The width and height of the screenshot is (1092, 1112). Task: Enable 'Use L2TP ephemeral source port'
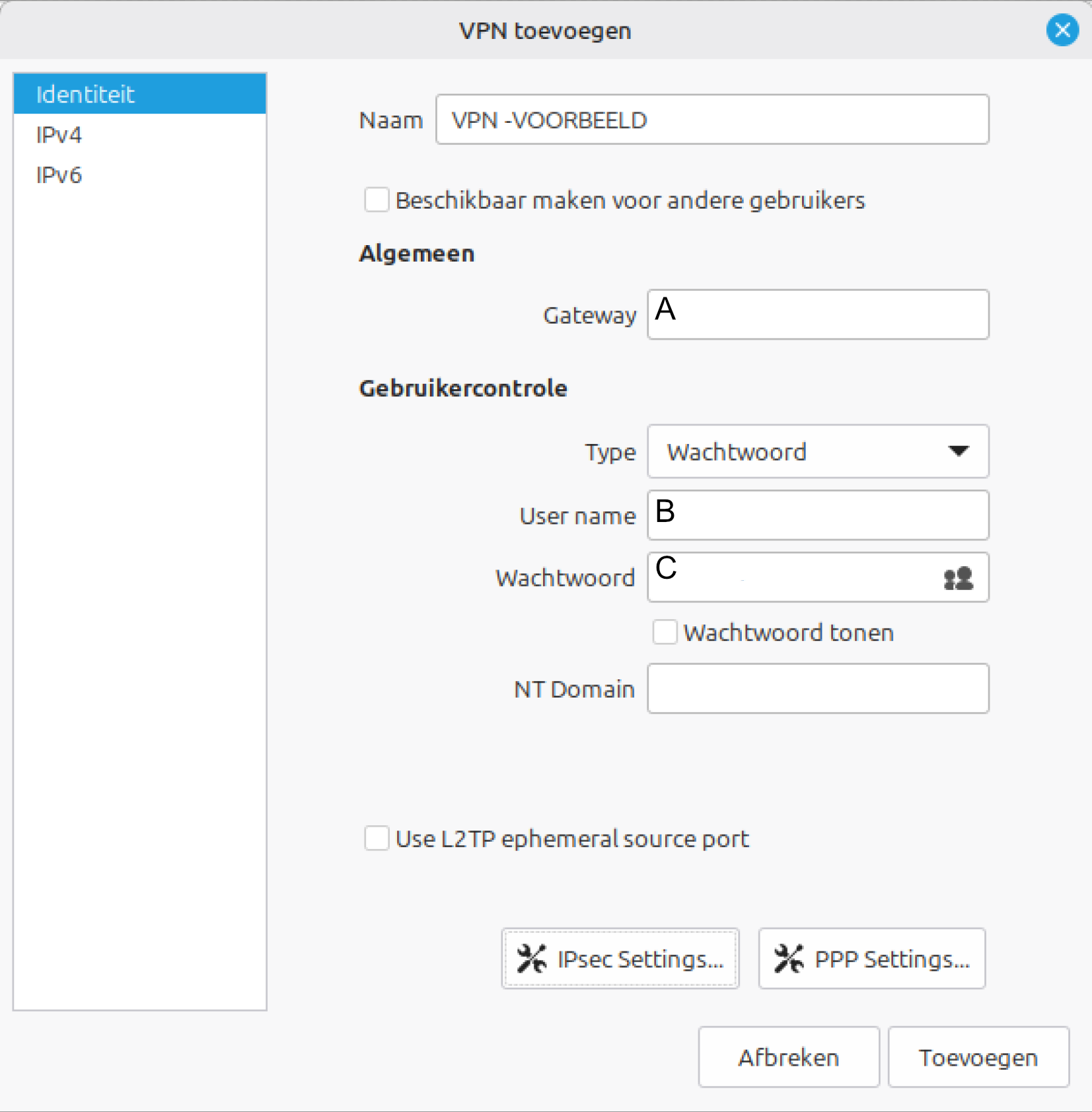pos(377,838)
